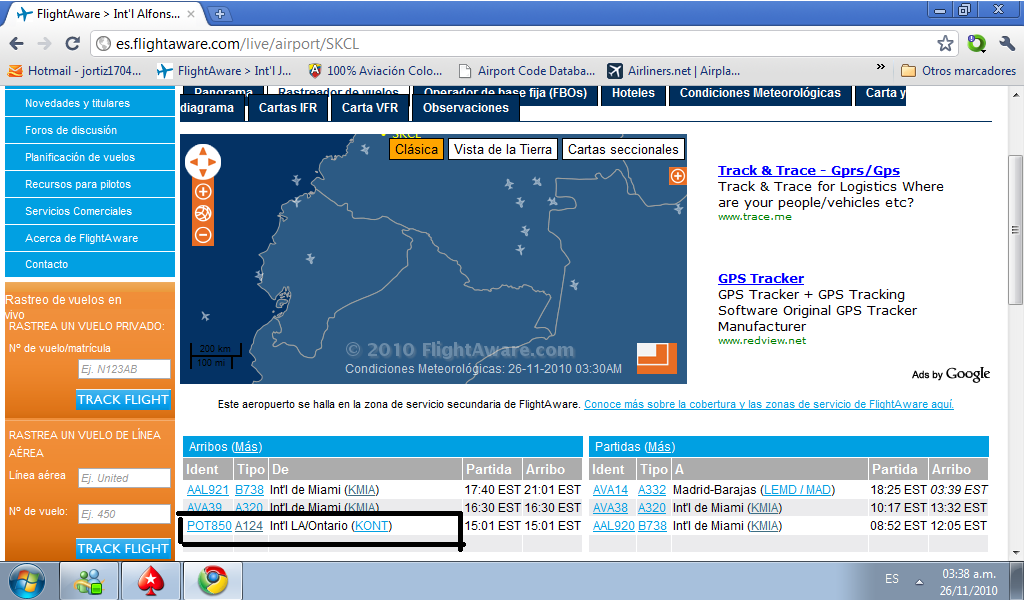Click the globe full-extent map icon
Image resolution: width=1024 pixels, height=600 pixels.
[203, 213]
